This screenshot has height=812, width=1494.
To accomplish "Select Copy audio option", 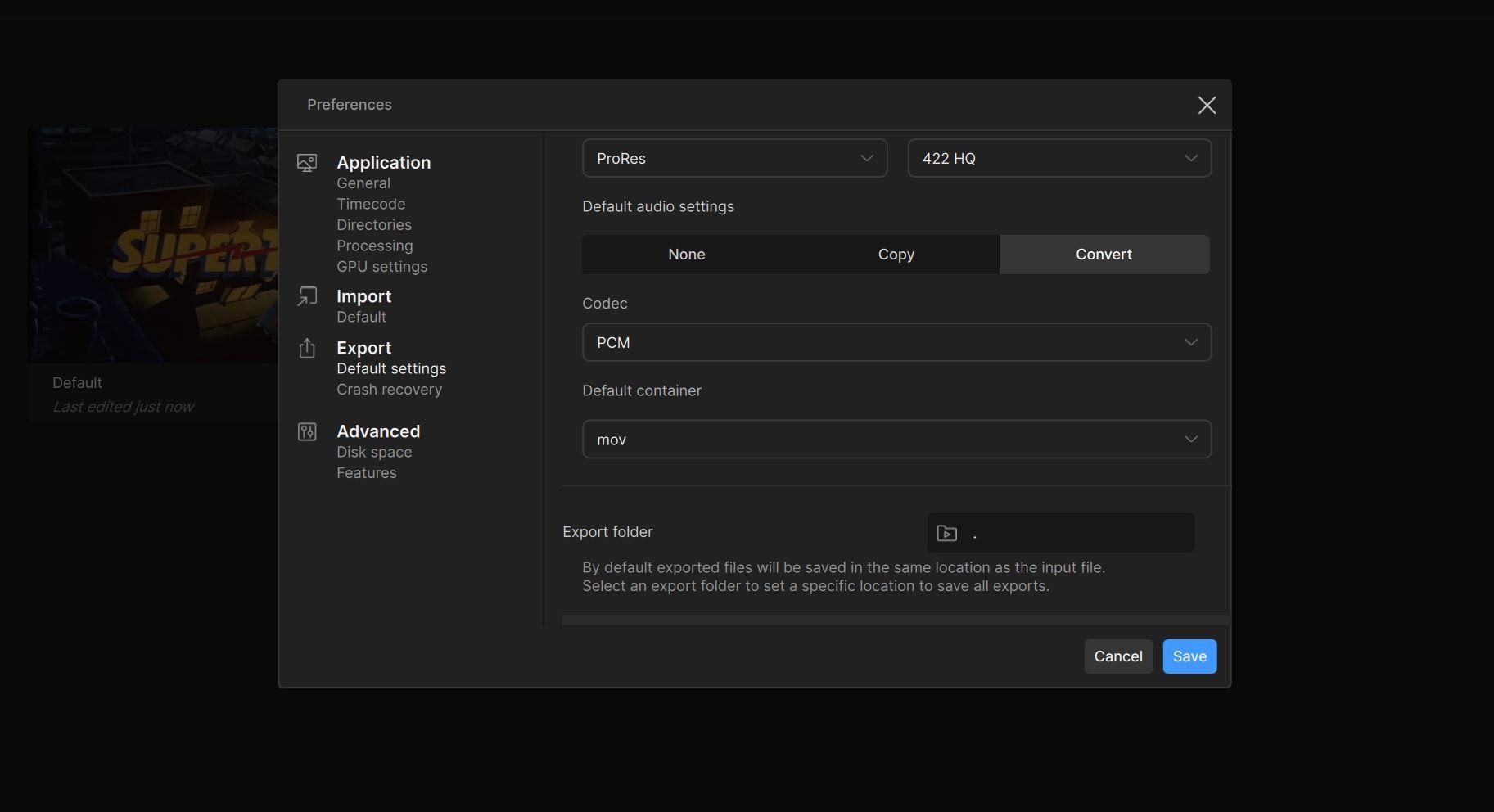I will pos(896,255).
